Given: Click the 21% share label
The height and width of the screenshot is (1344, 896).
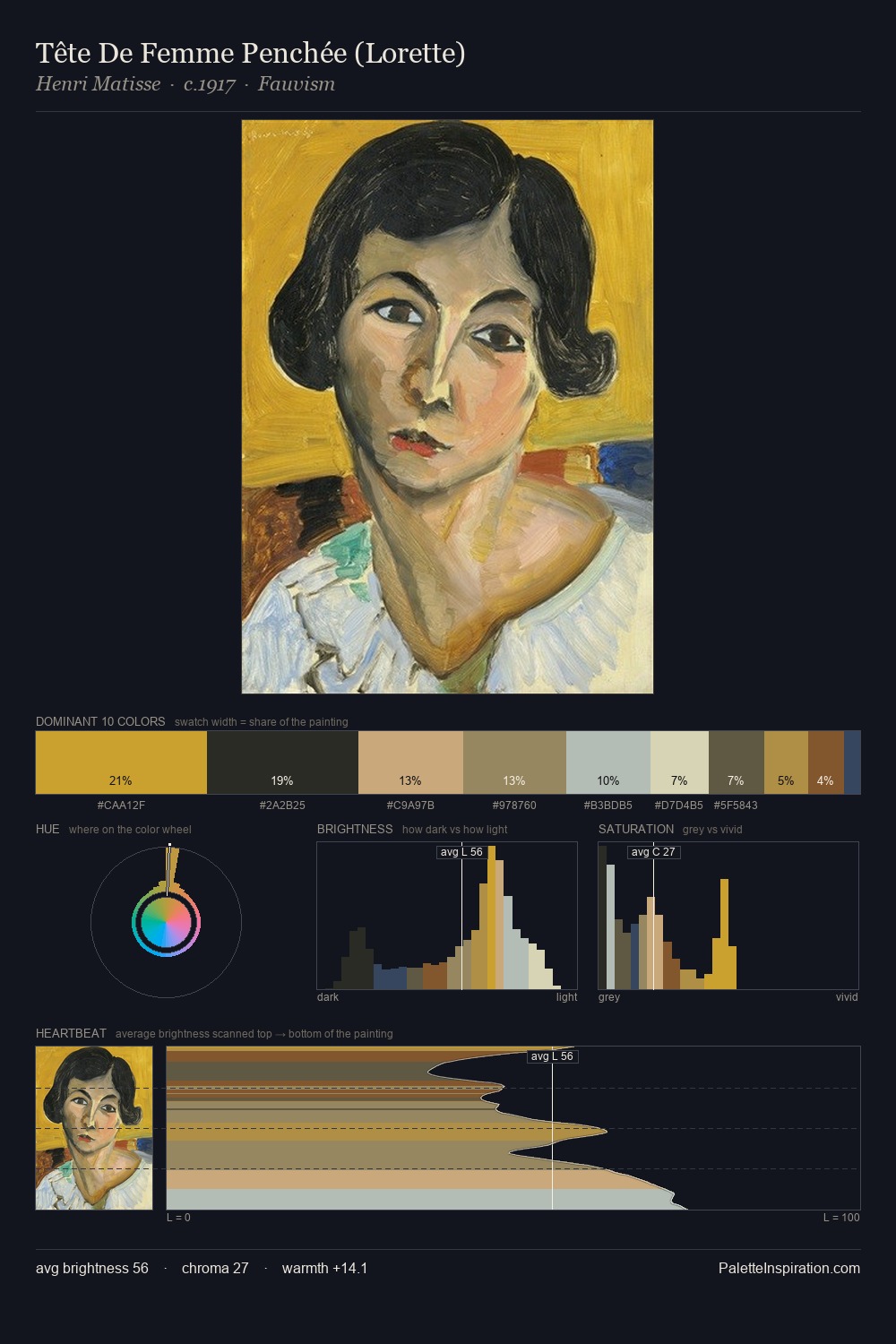Looking at the screenshot, I should (x=121, y=780).
